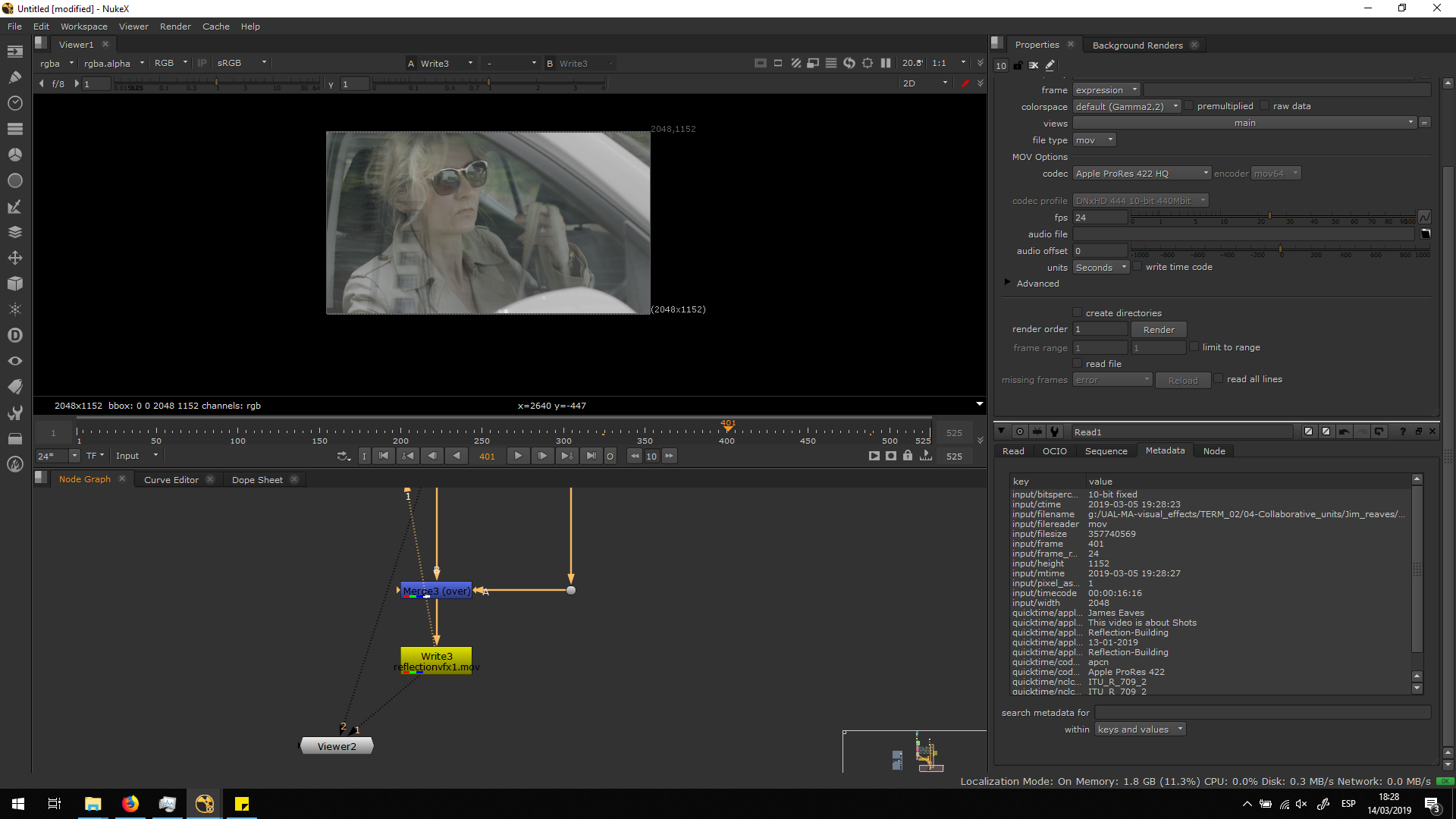
Task: Open the Deep nodes D icon
Action: [x=14, y=335]
